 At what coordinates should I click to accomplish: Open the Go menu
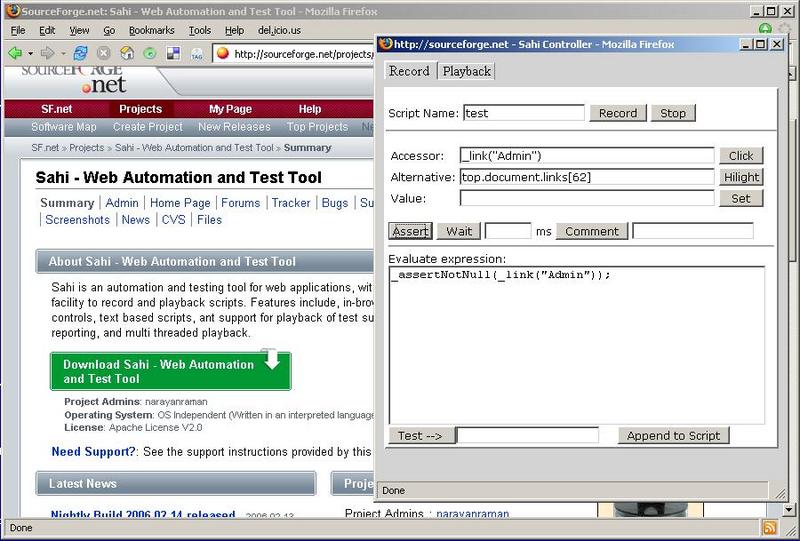(109, 31)
